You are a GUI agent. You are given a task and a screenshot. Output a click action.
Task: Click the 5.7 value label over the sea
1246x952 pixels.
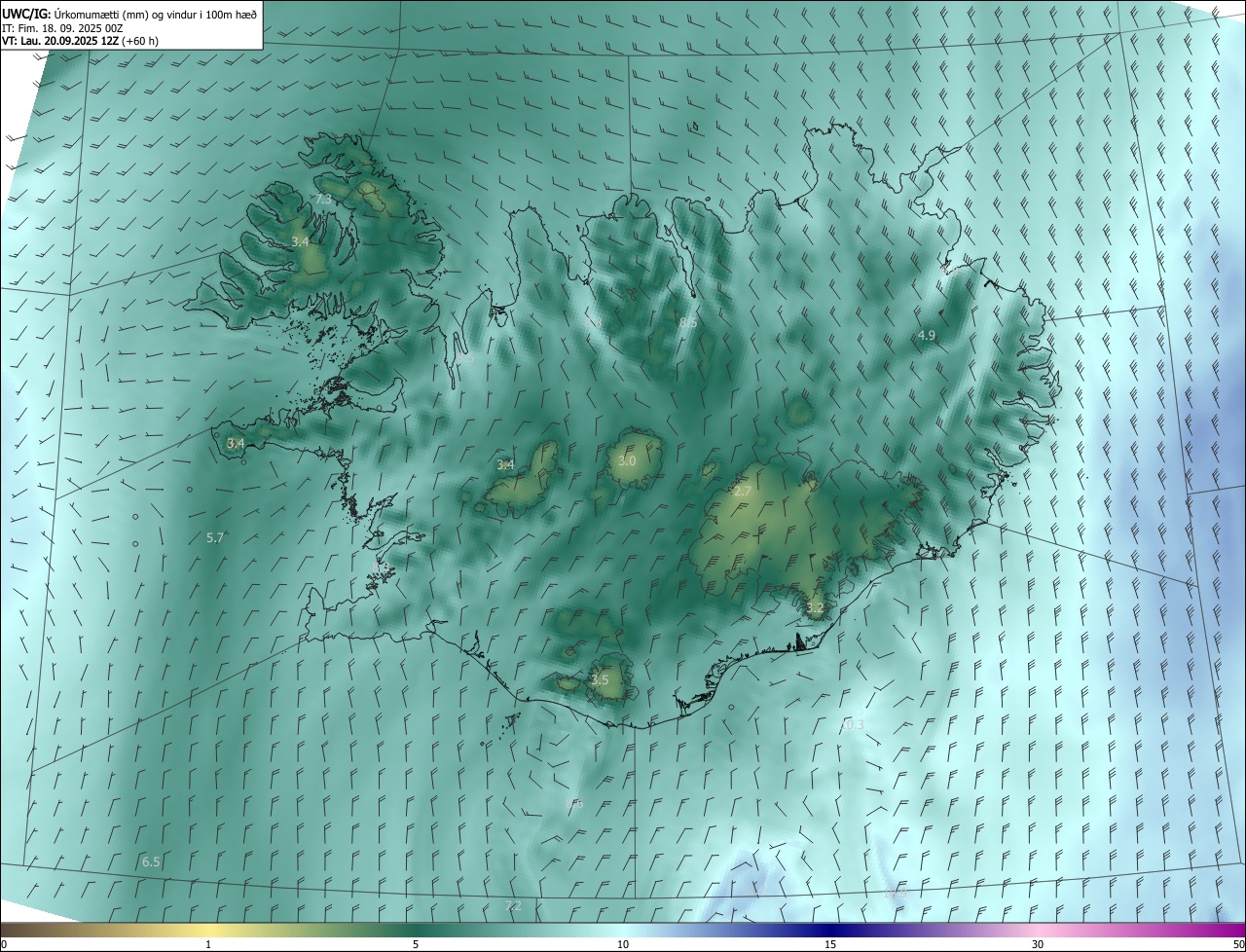point(216,537)
